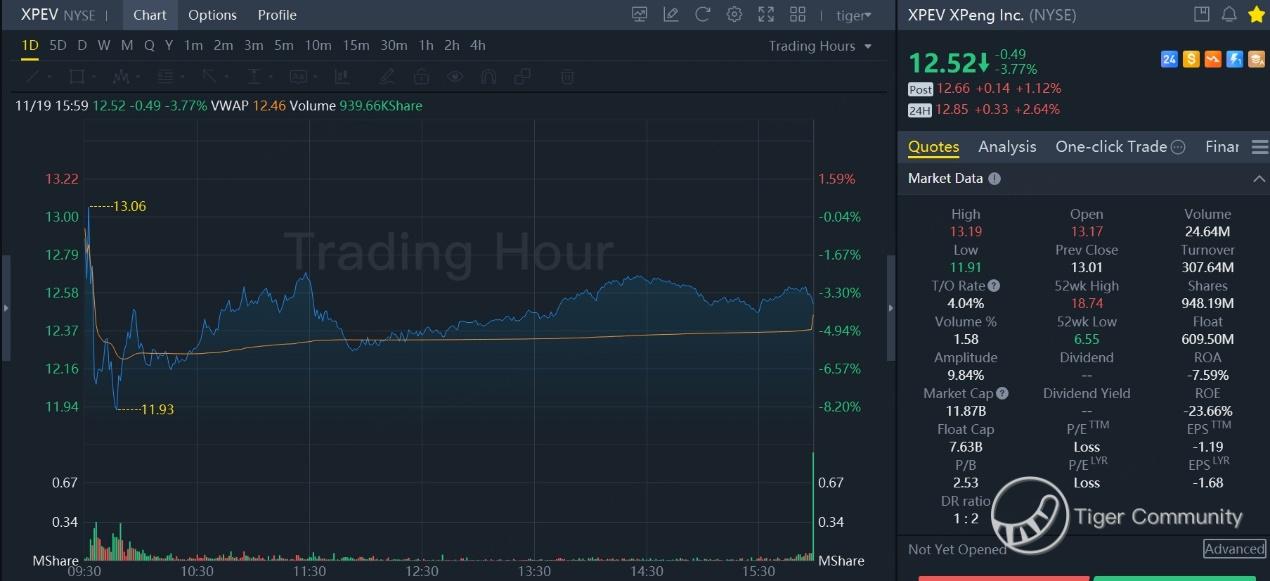The height and width of the screenshot is (581, 1270).
Task: Toggle the yellow star watchlist favorite
Action: 1256,14
